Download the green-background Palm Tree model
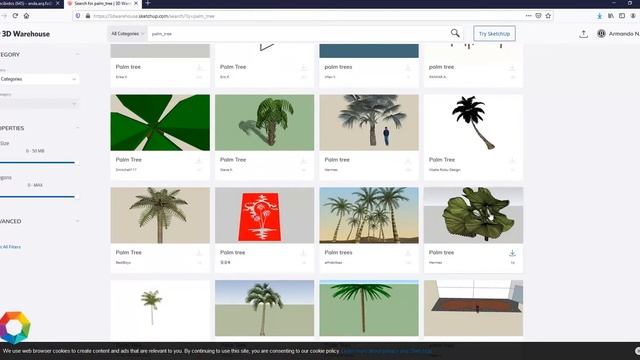The width and height of the screenshot is (640, 360). [x=303, y=160]
